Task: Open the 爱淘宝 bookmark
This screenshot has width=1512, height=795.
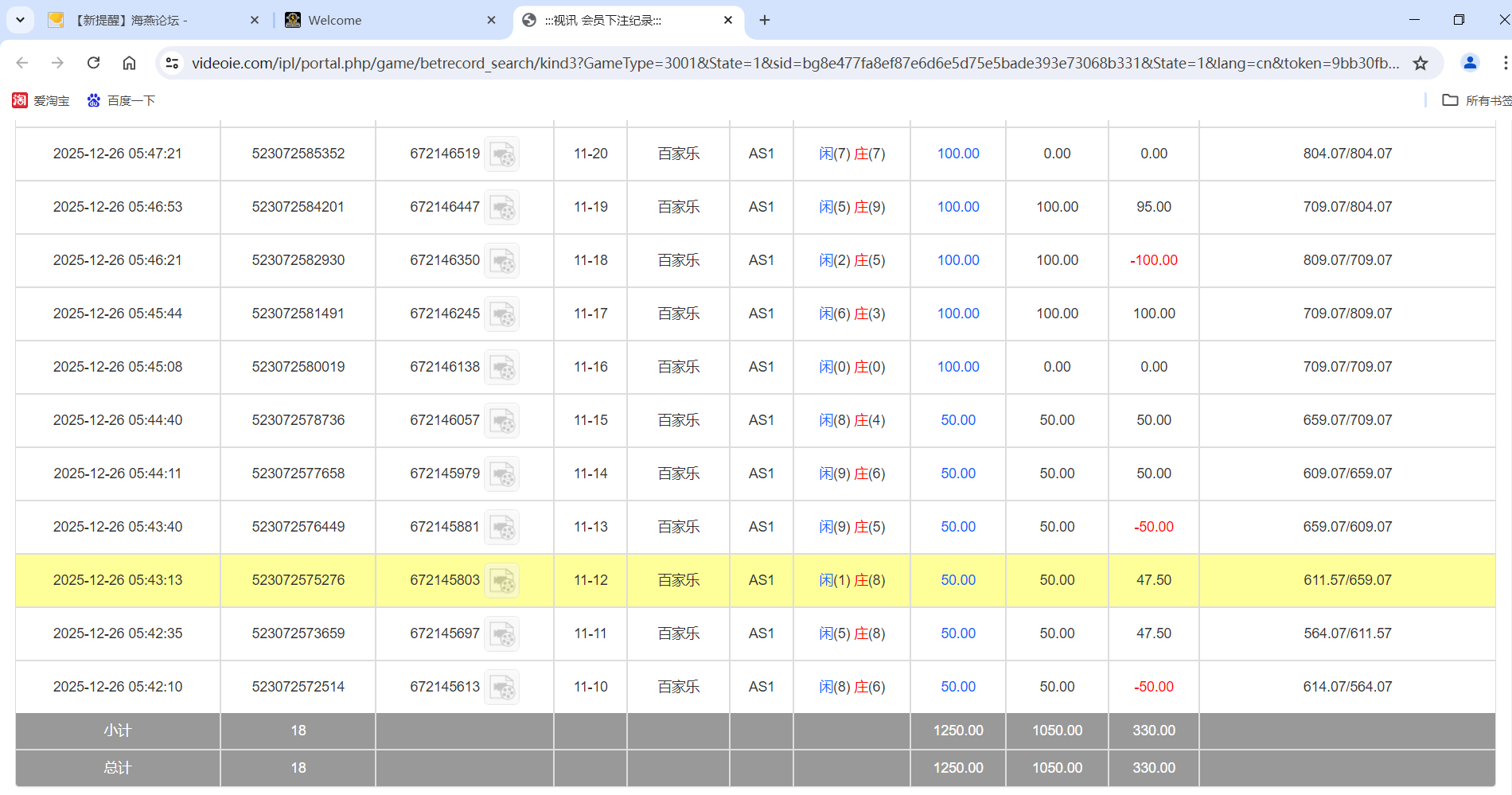Action: 41,100
